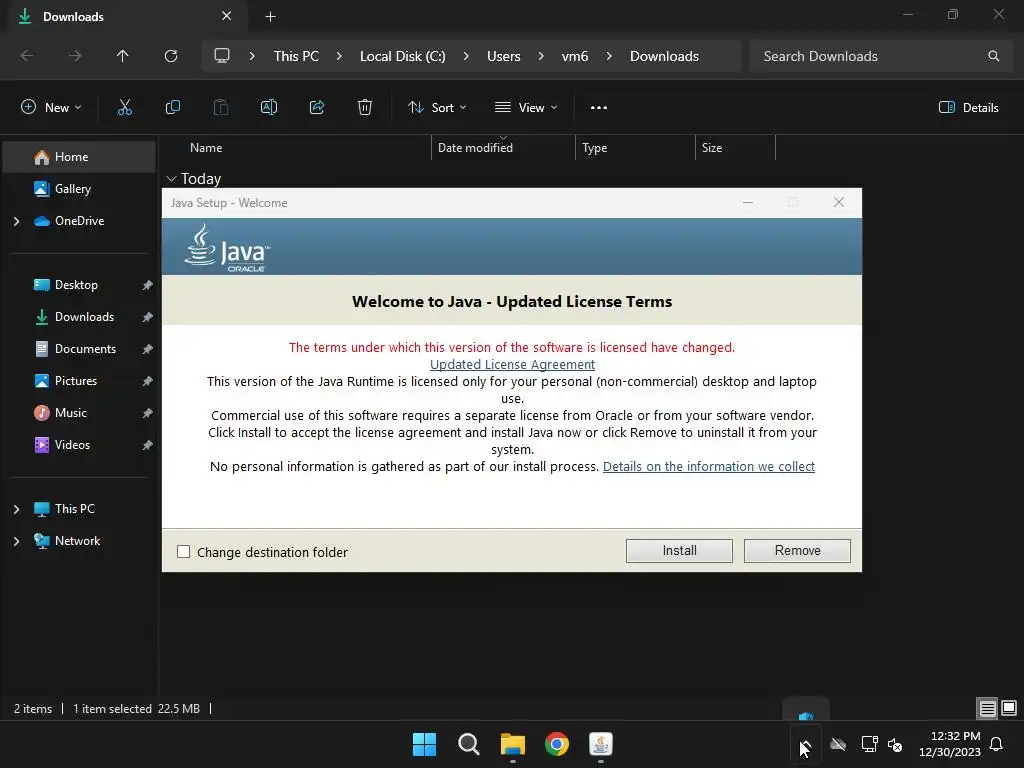Click the muted volume tray icon
Image resolution: width=1024 pixels, height=768 pixels.
(895, 744)
